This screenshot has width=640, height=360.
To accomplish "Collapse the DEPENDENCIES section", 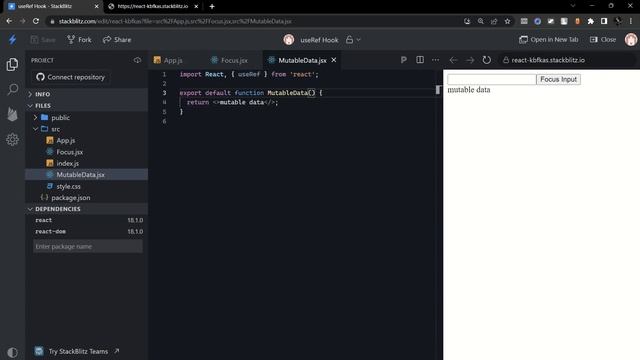I will tap(87, 209).
